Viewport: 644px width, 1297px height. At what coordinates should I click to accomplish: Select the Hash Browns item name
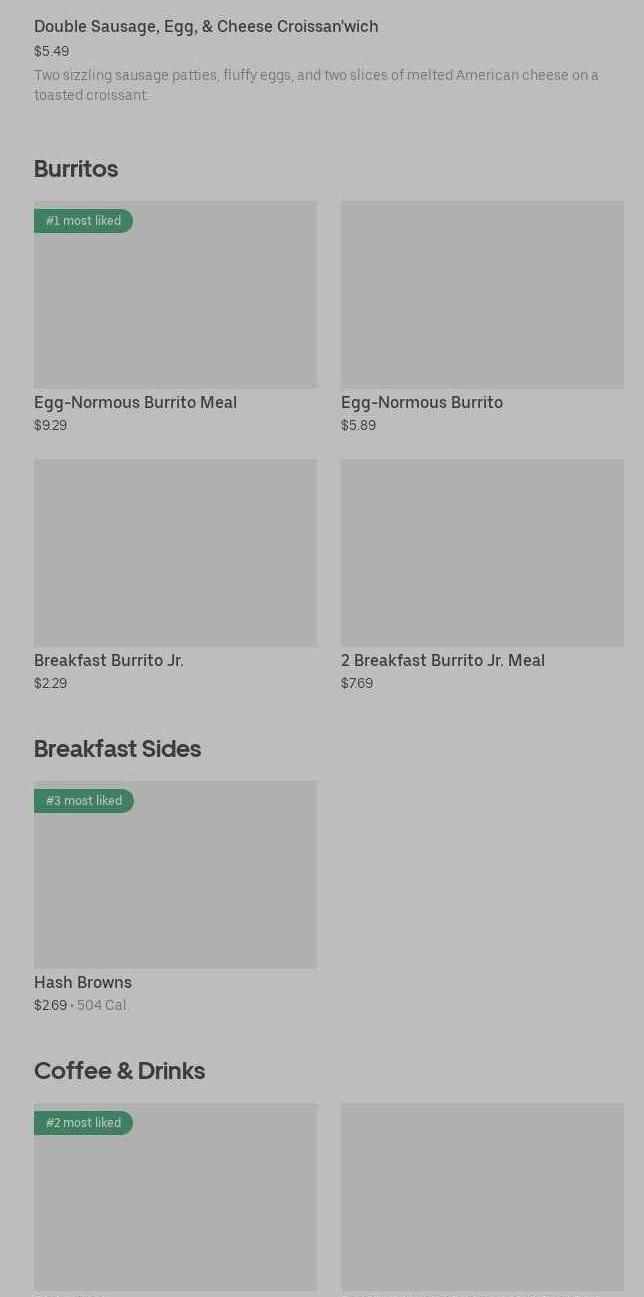(83, 982)
